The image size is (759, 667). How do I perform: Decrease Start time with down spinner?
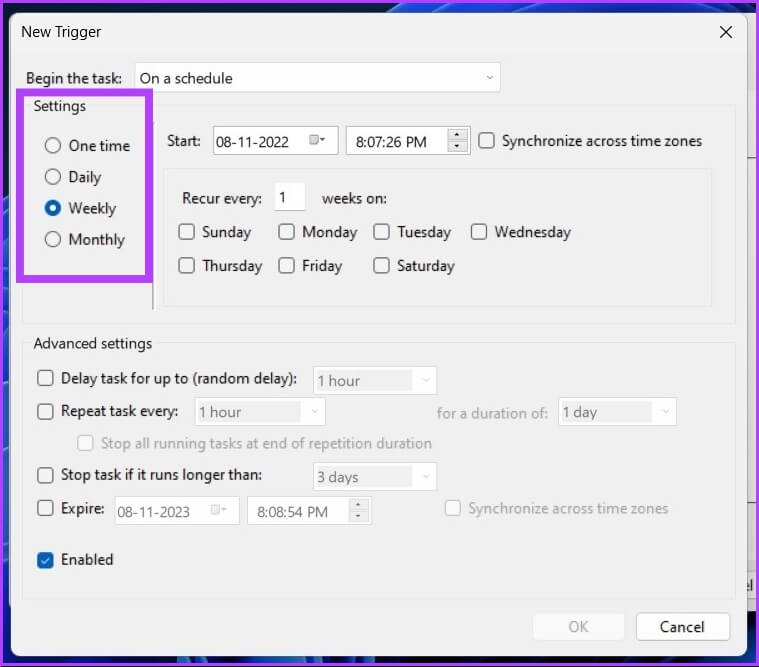click(x=456, y=147)
